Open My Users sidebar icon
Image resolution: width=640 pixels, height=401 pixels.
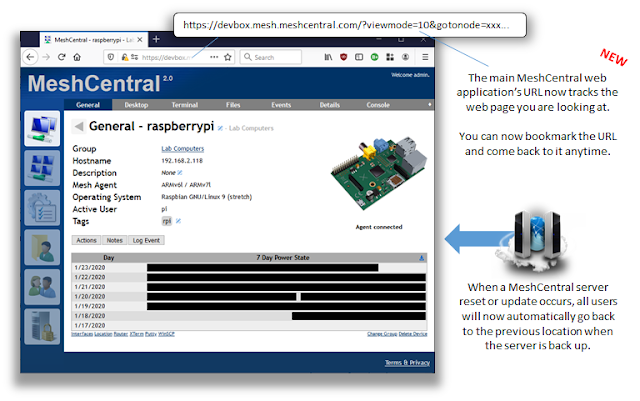(x=42, y=287)
